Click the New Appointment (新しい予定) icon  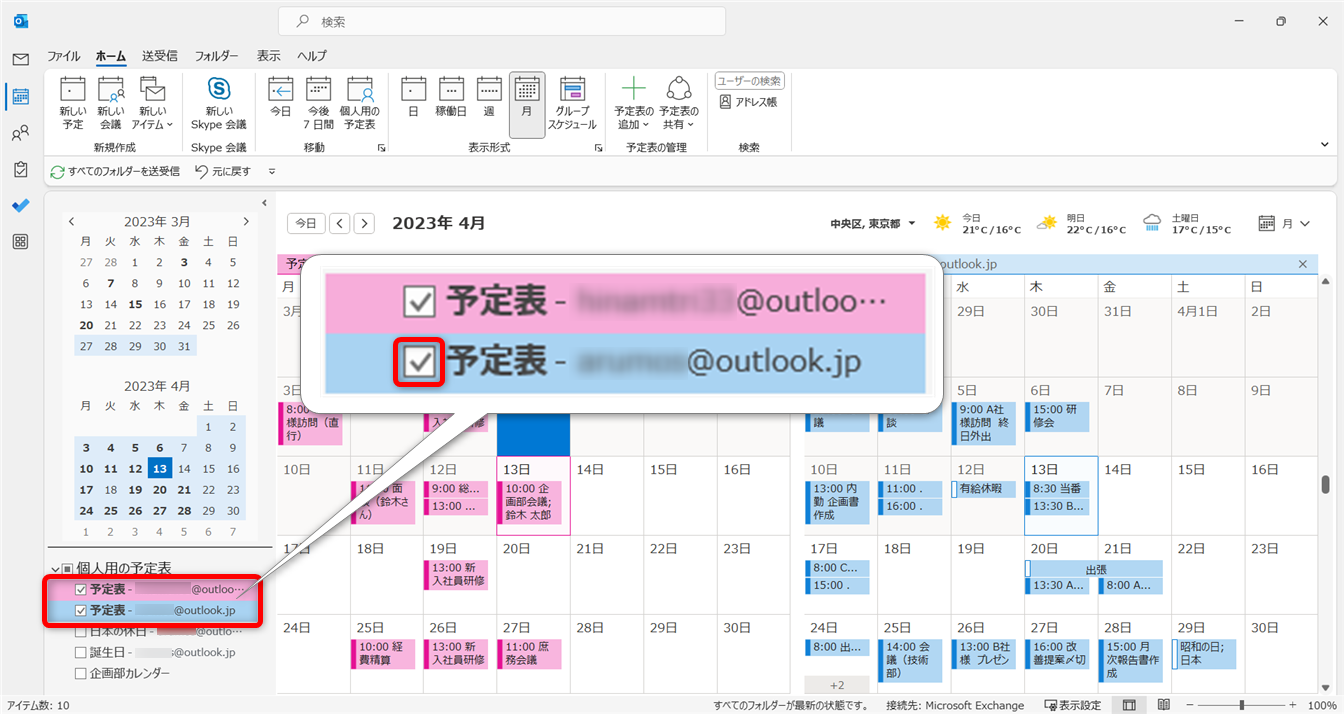click(x=73, y=104)
